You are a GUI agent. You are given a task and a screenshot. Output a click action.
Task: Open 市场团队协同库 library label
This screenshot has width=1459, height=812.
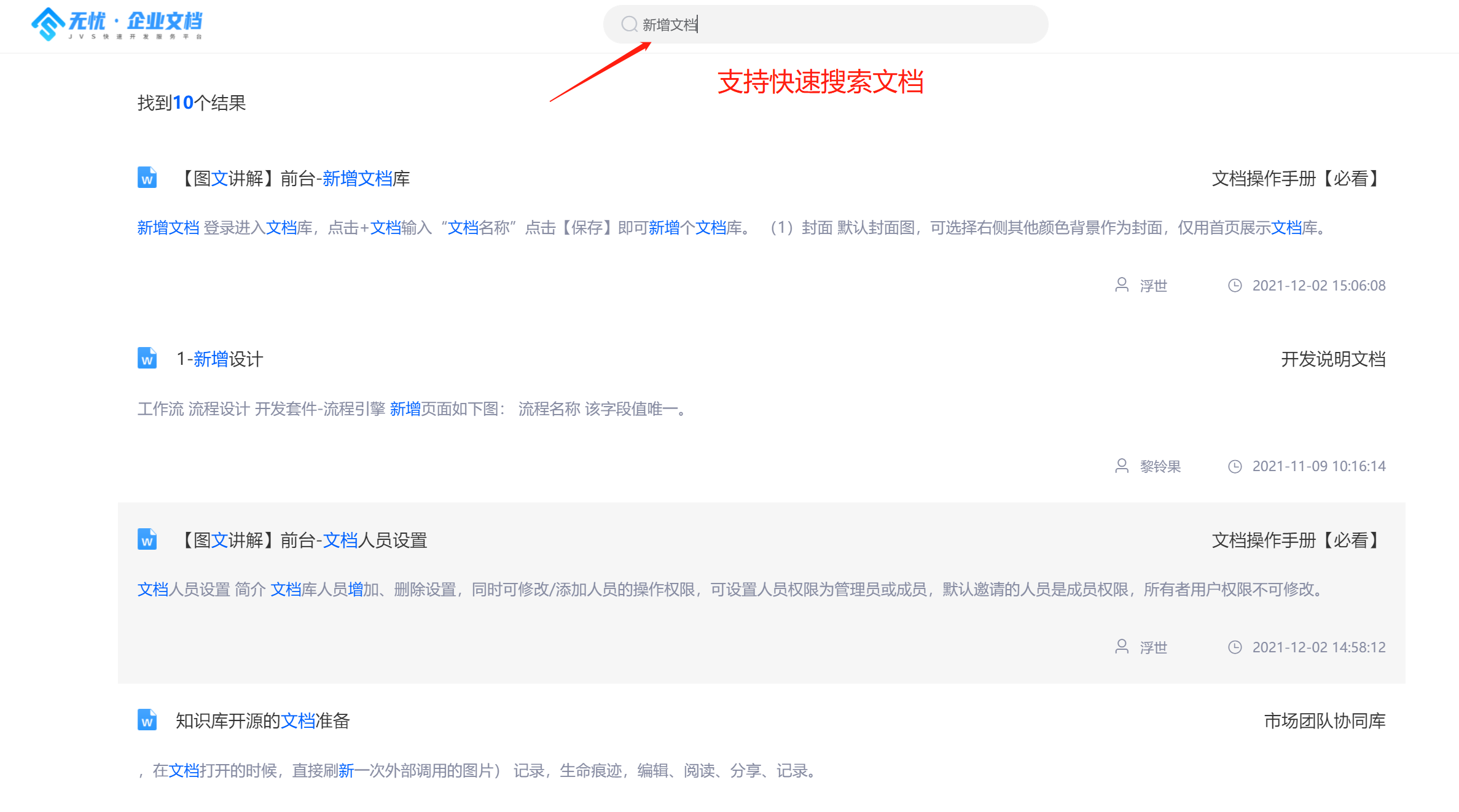[x=1324, y=721]
